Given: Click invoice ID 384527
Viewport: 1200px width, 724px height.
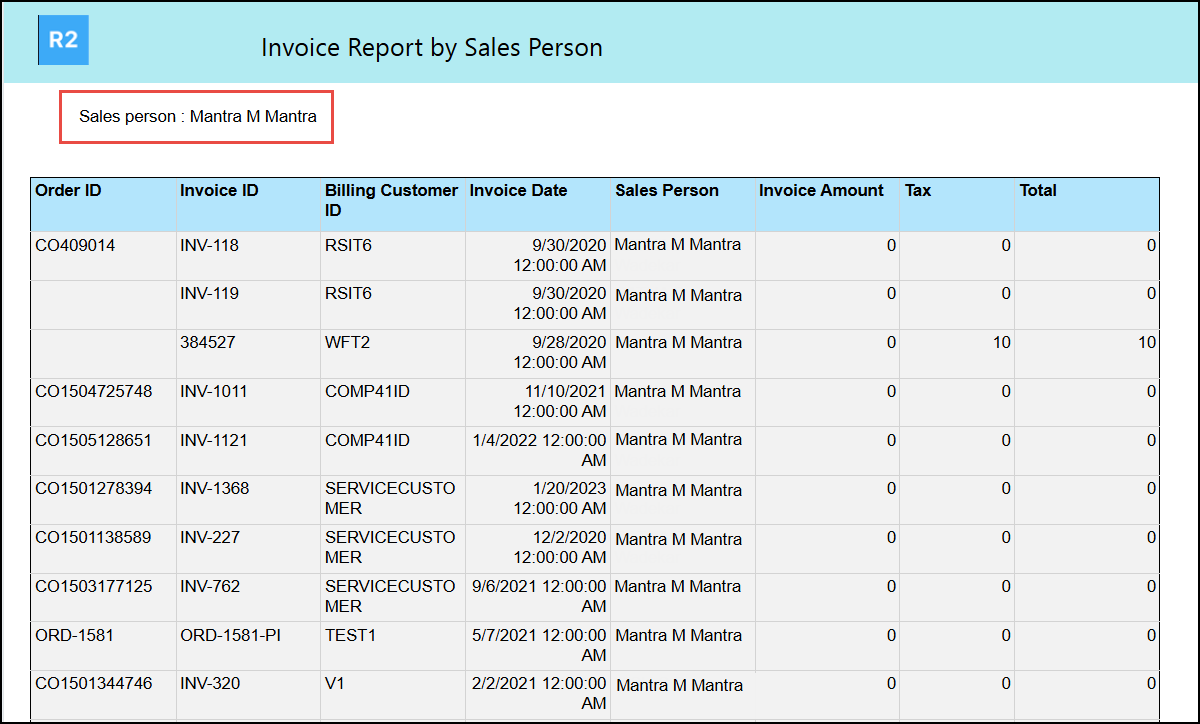Looking at the screenshot, I should tap(208, 343).
